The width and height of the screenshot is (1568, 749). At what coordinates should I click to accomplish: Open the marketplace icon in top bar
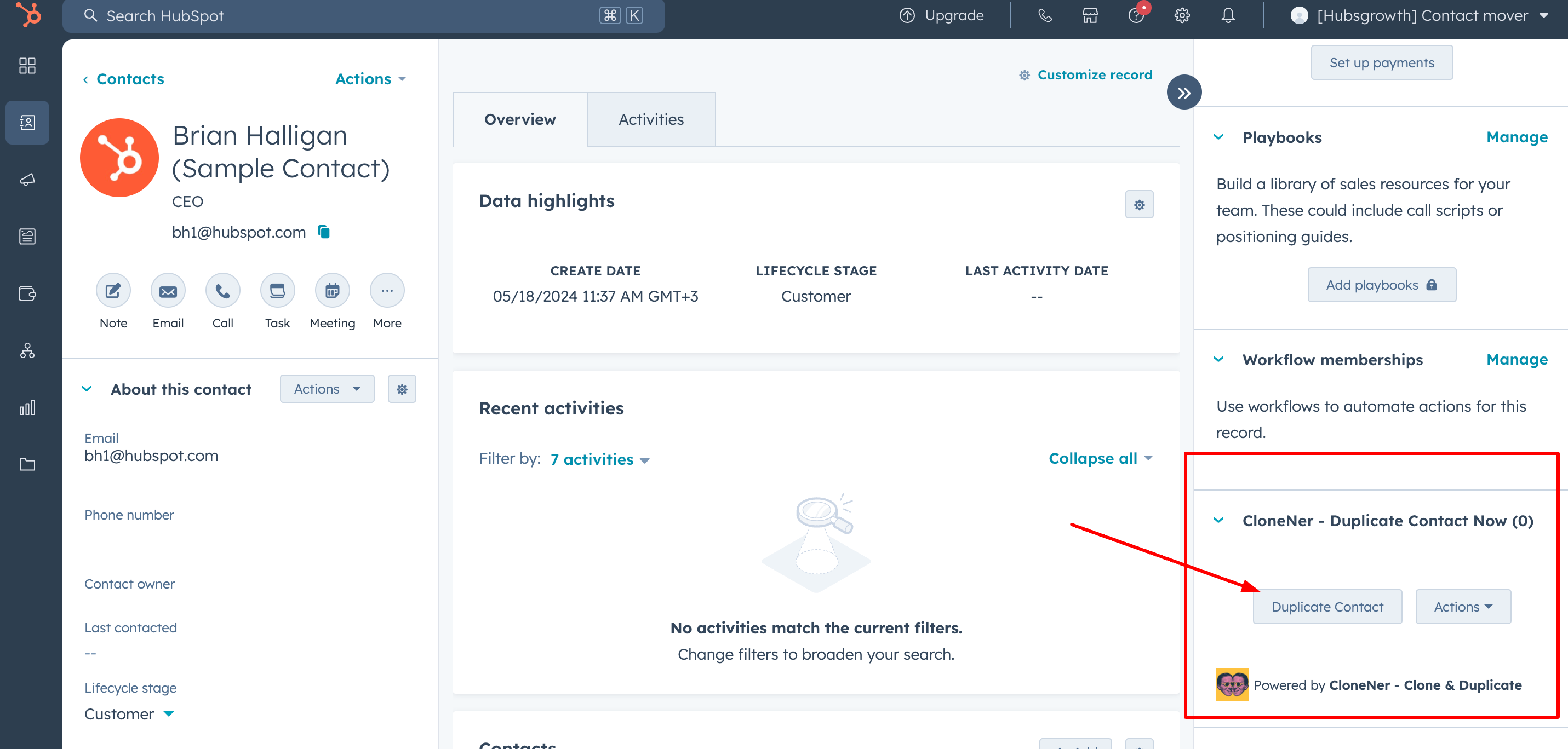(x=1090, y=16)
